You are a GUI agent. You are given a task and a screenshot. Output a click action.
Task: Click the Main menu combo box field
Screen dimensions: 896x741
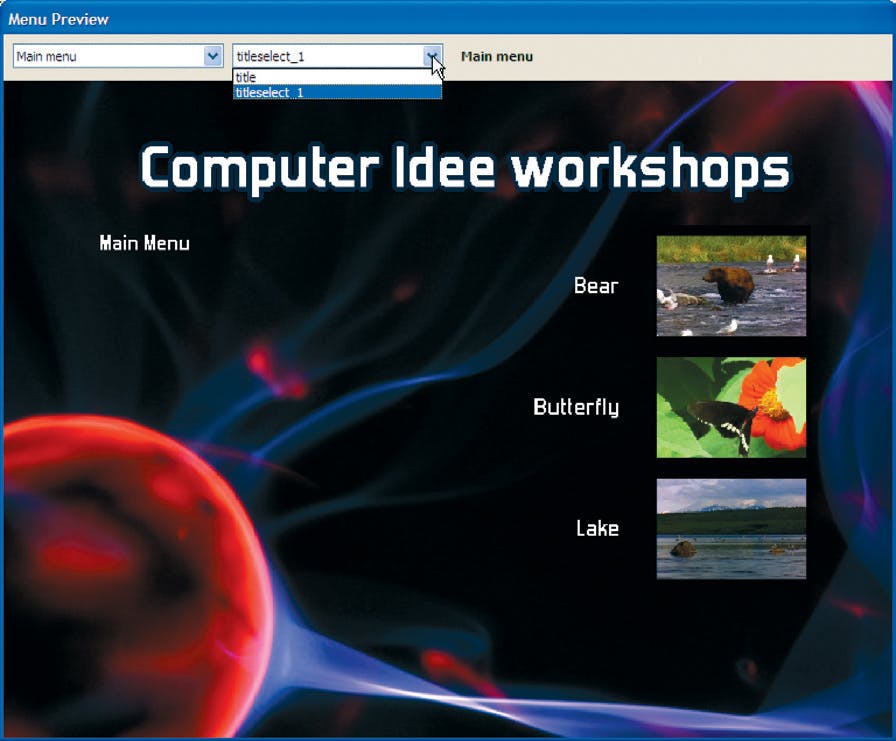click(118, 56)
